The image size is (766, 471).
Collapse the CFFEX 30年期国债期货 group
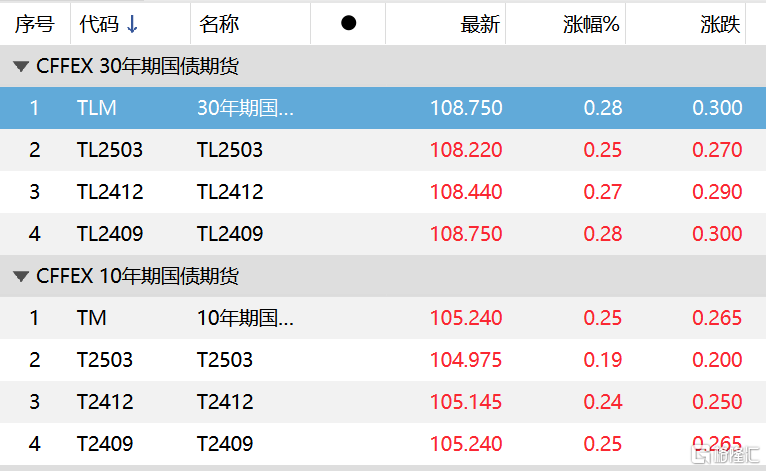[x=21, y=66]
